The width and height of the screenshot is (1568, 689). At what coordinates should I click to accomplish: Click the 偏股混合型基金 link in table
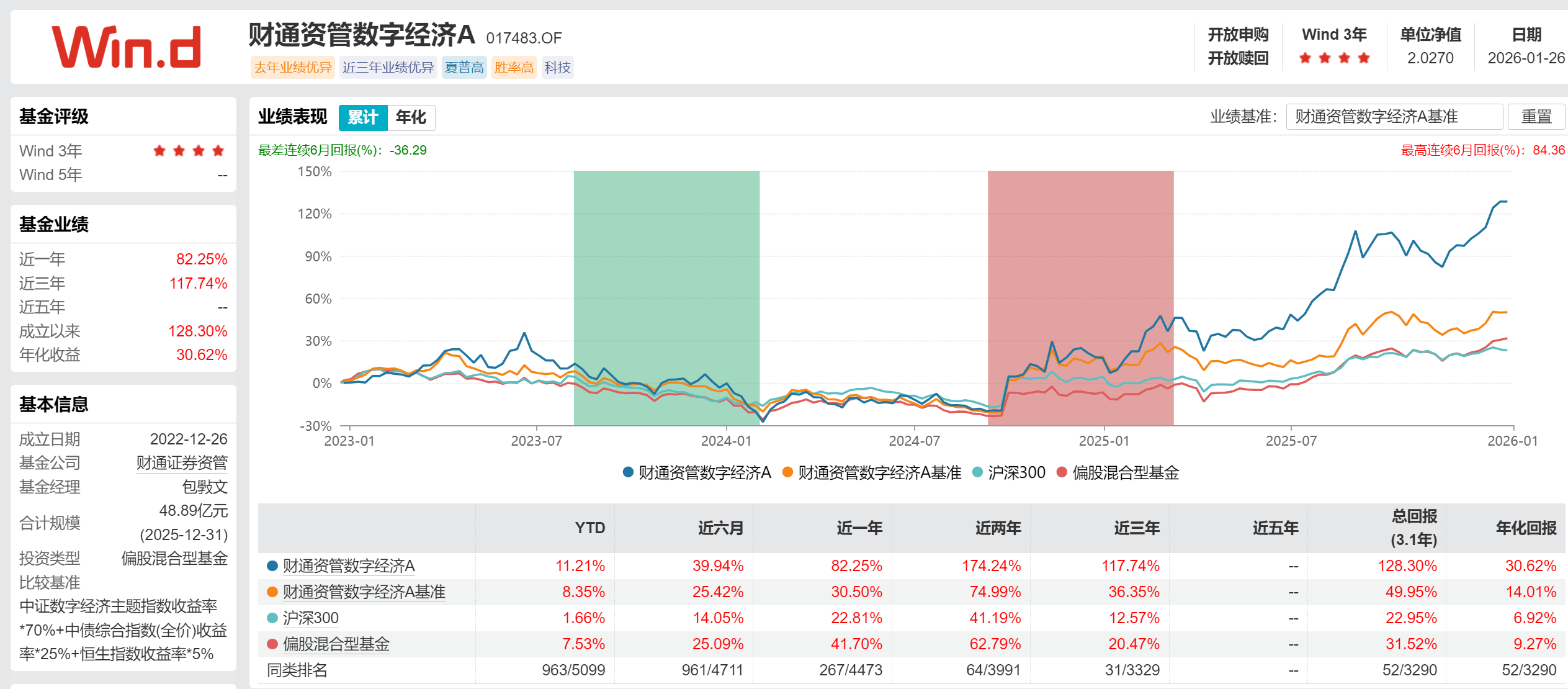[336, 644]
